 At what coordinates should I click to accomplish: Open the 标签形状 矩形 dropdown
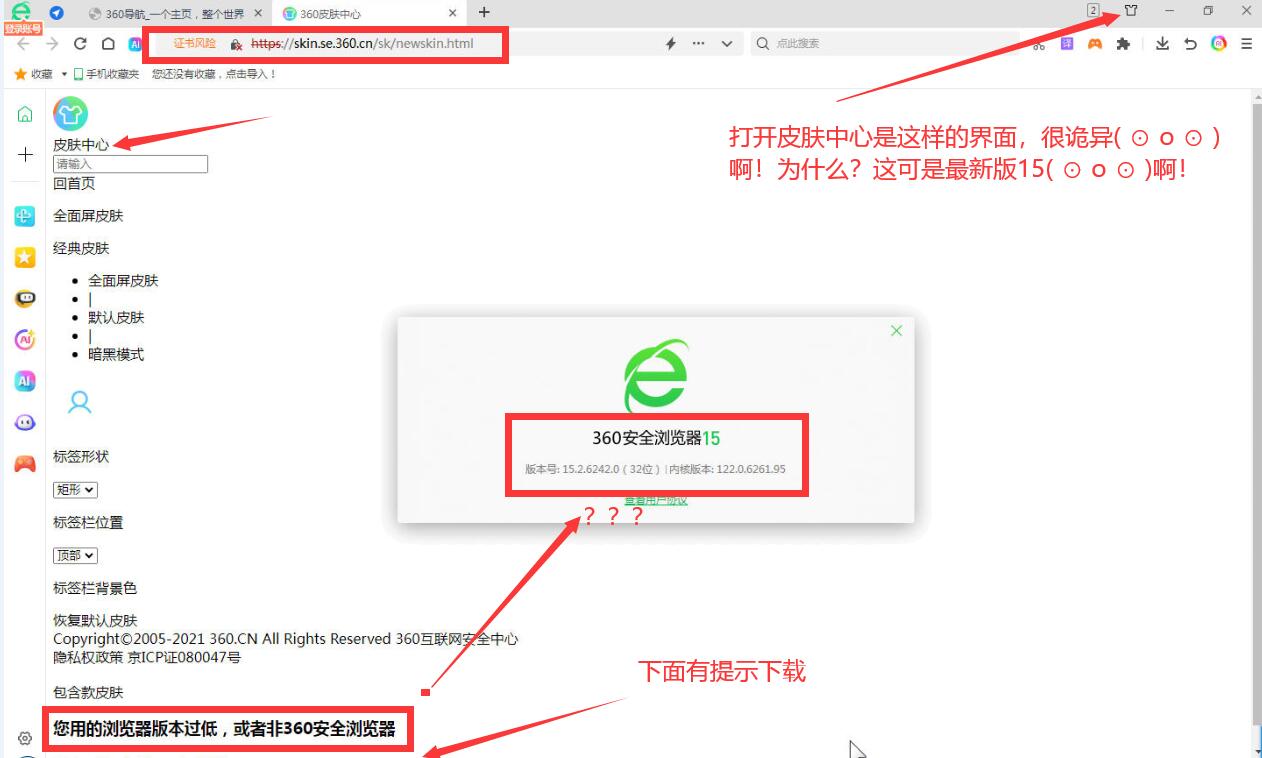(76, 490)
